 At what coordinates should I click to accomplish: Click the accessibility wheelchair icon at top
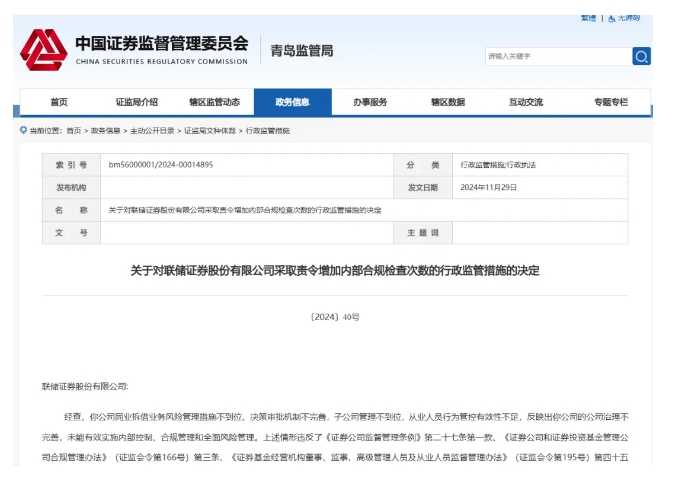pyautogui.click(x=612, y=18)
